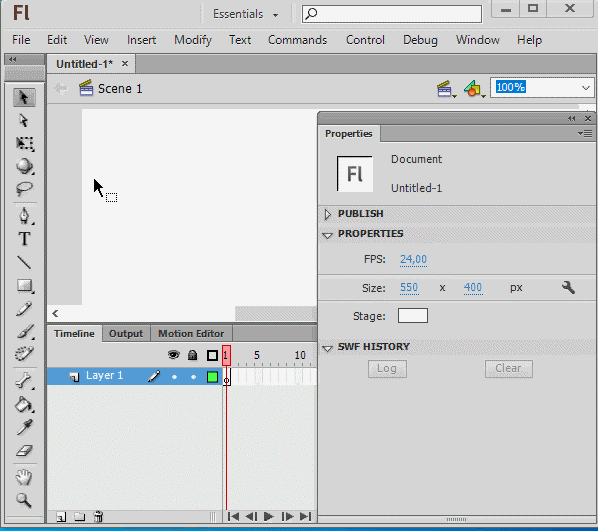
Task: Toggle Show All Layers as Outlines
Action: 212,356
